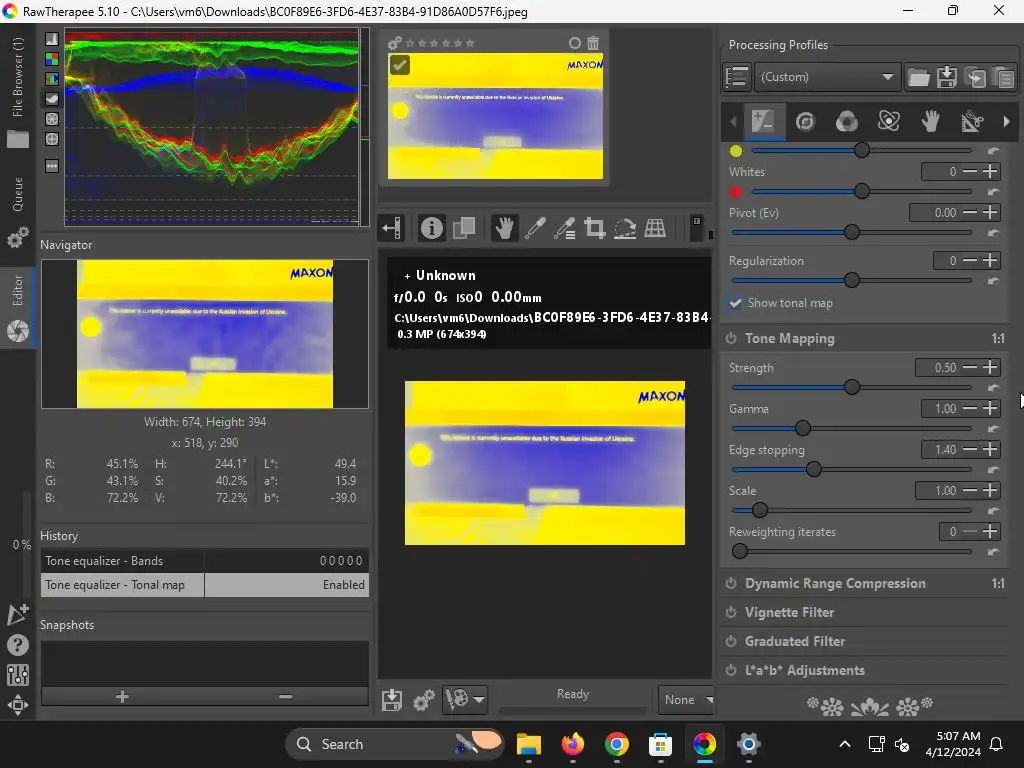
Task: Decrease Scale value with minus button
Action: [970, 490]
